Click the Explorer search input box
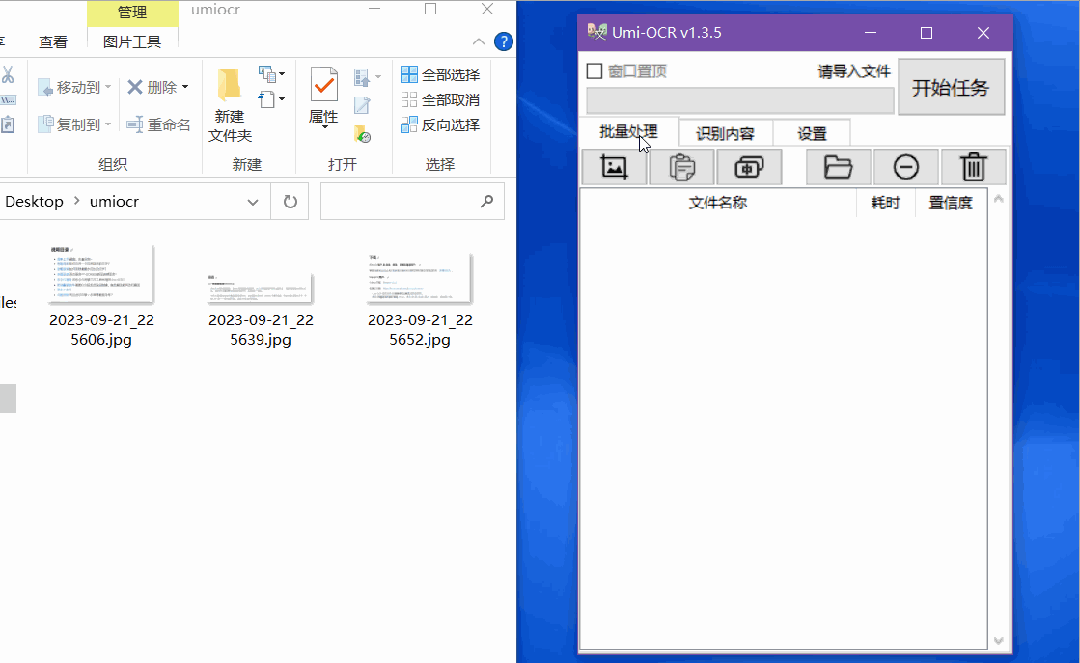The width and height of the screenshot is (1080, 663). pyautogui.click(x=400, y=202)
